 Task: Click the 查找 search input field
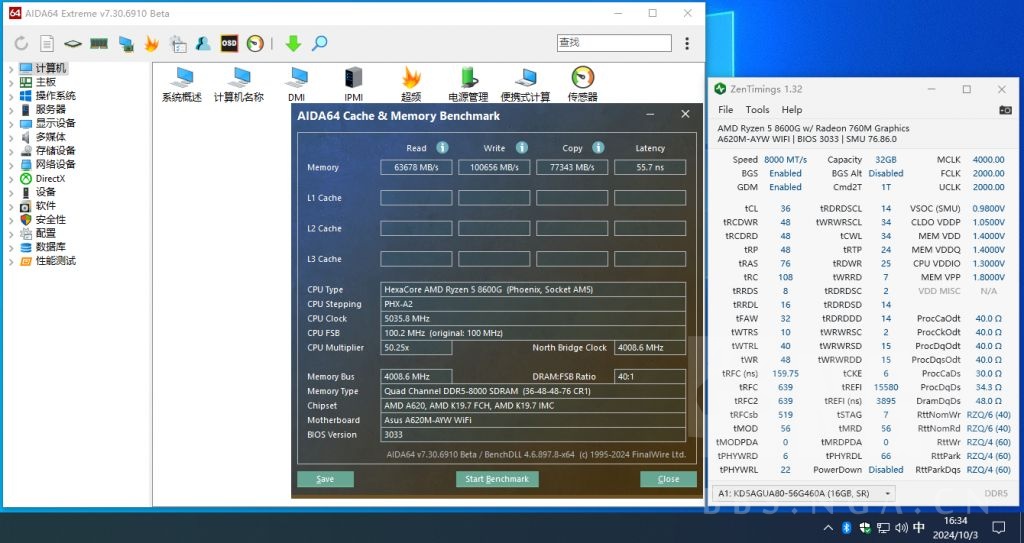(x=613, y=43)
